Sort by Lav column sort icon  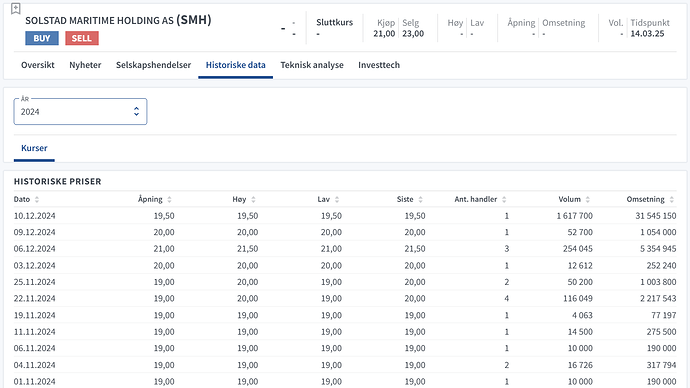337,199
